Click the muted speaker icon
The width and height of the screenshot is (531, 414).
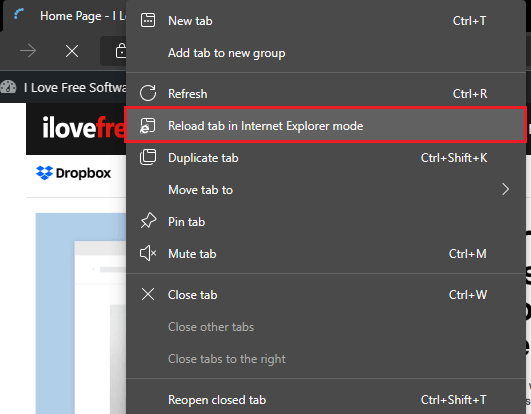point(148,253)
